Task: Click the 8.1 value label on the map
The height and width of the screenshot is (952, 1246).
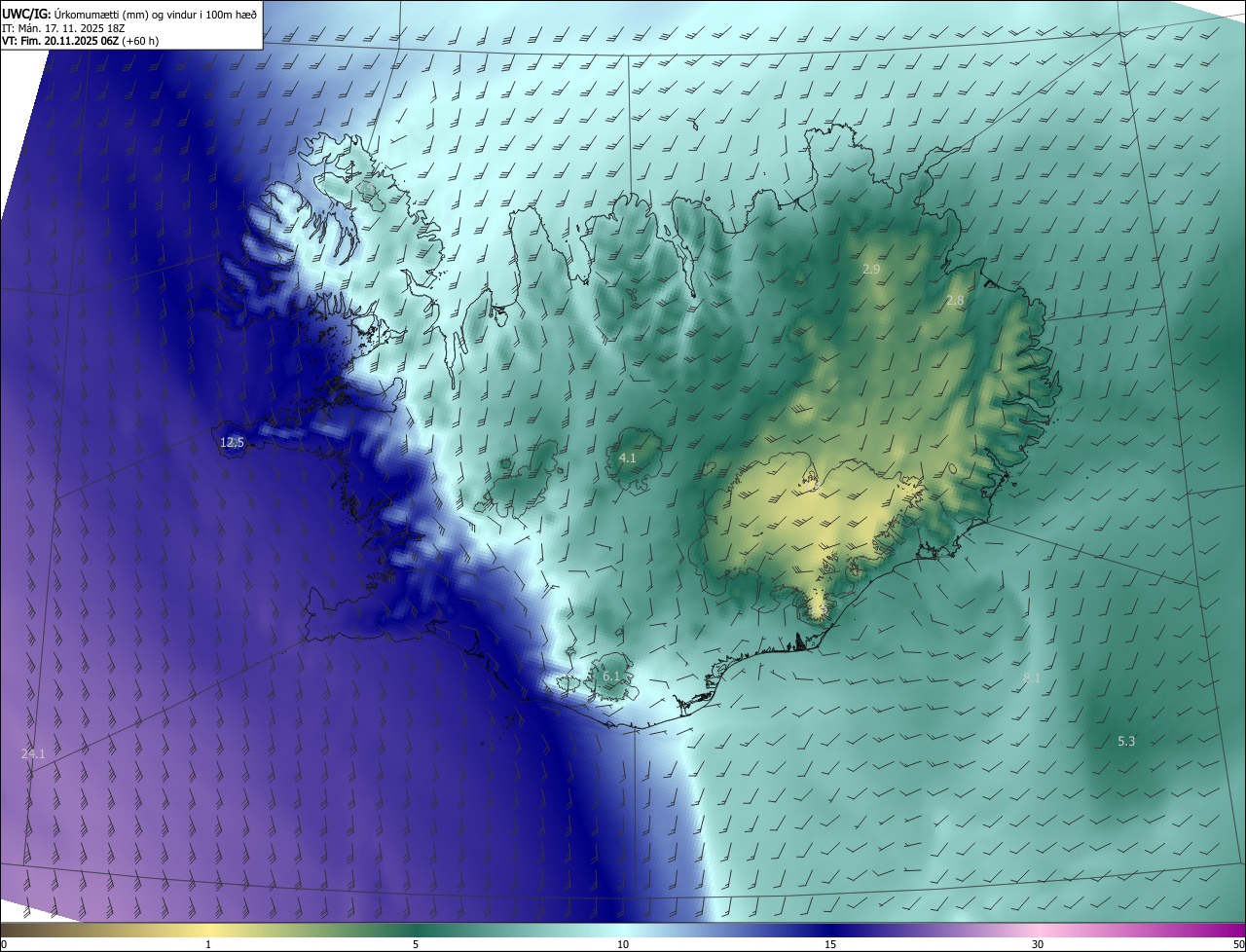Action: 1032,677
